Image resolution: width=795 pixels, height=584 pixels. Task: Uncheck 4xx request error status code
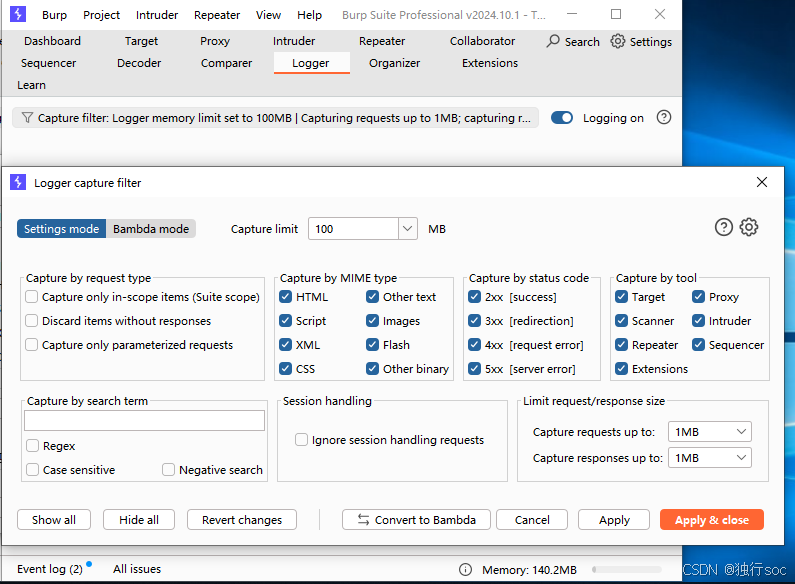tap(475, 345)
